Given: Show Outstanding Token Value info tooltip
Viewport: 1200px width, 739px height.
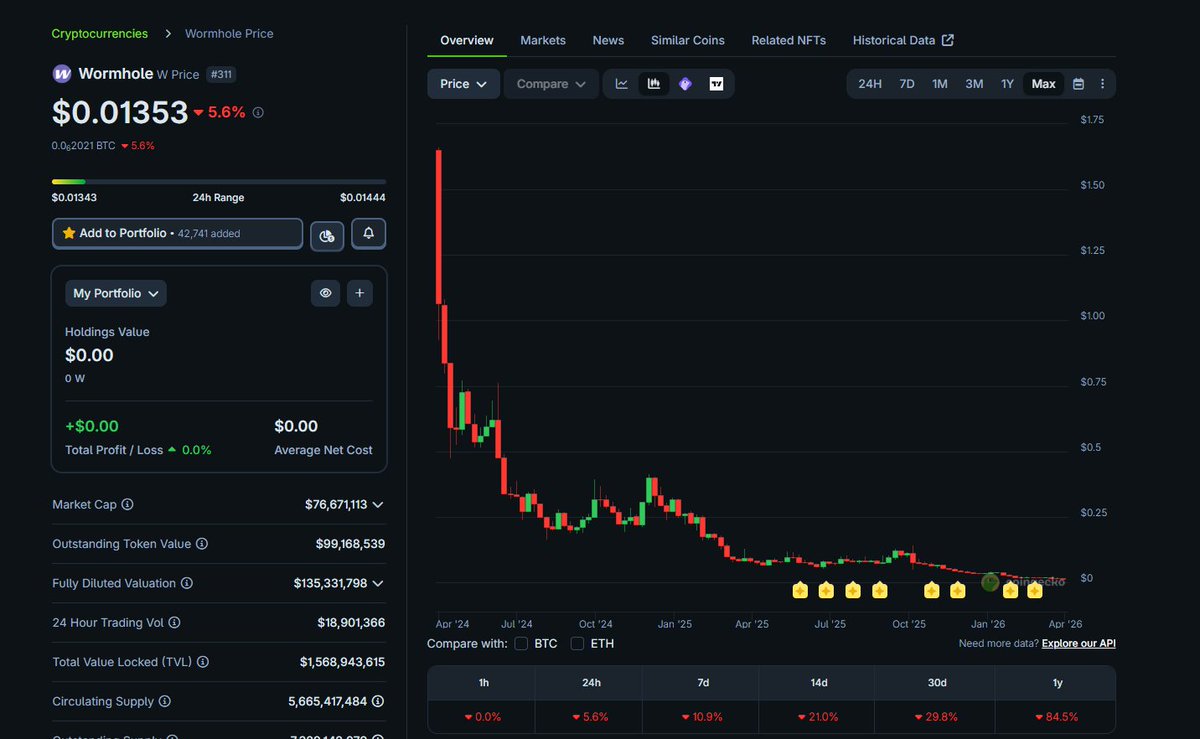Looking at the screenshot, I should coord(202,544).
